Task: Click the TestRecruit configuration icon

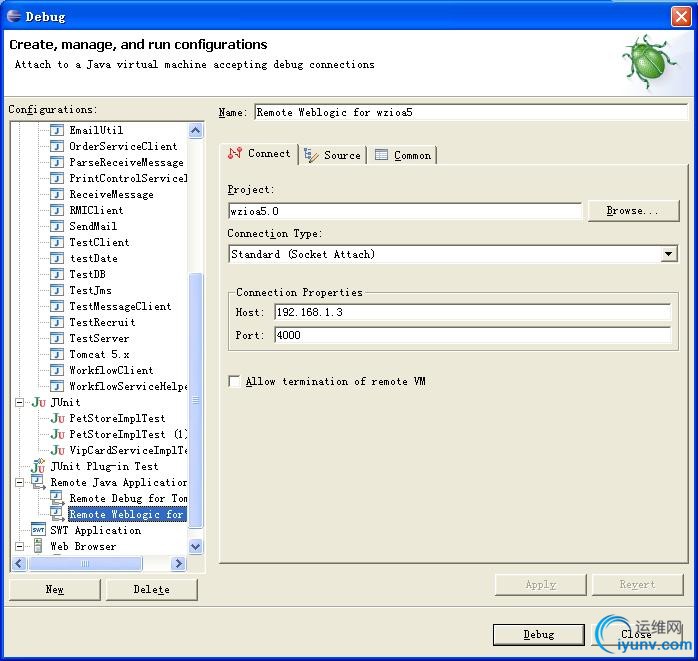Action: pos(57,323)
